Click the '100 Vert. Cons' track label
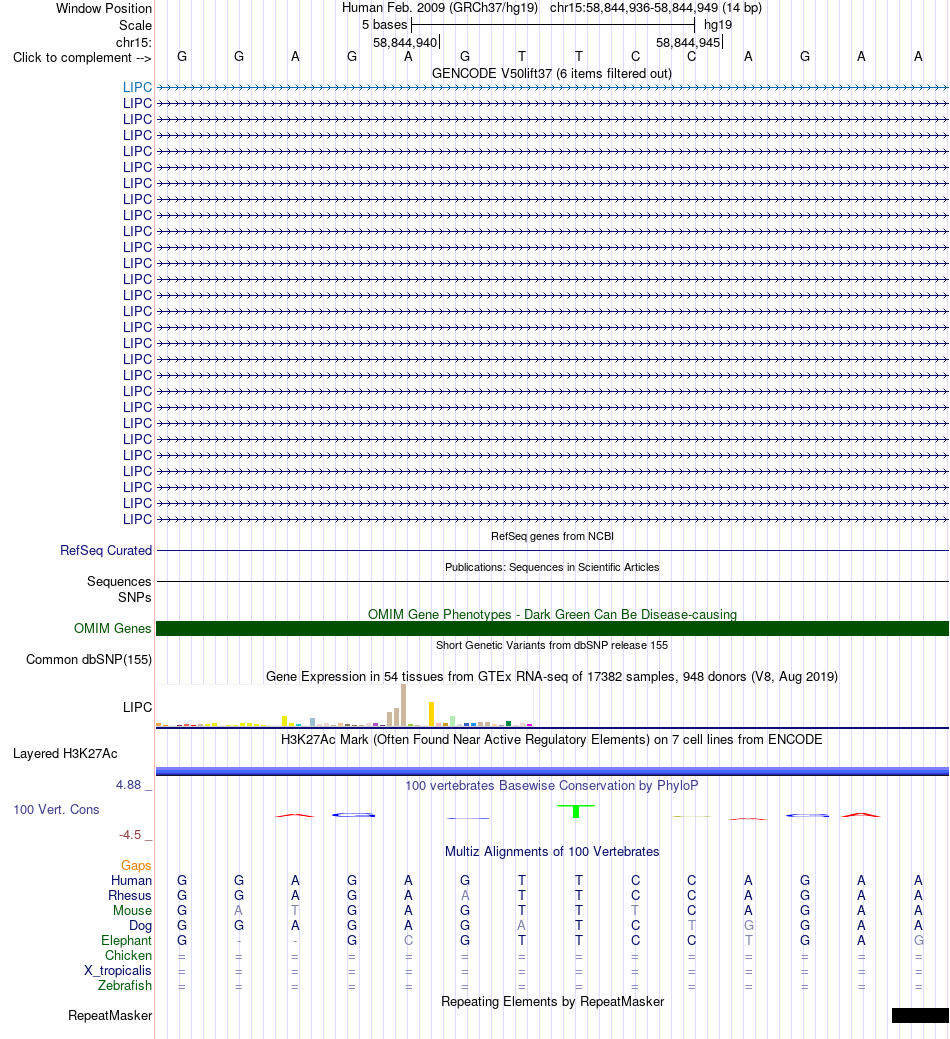The height and width of the screenshot is (1039, 950). click(56, 810)
